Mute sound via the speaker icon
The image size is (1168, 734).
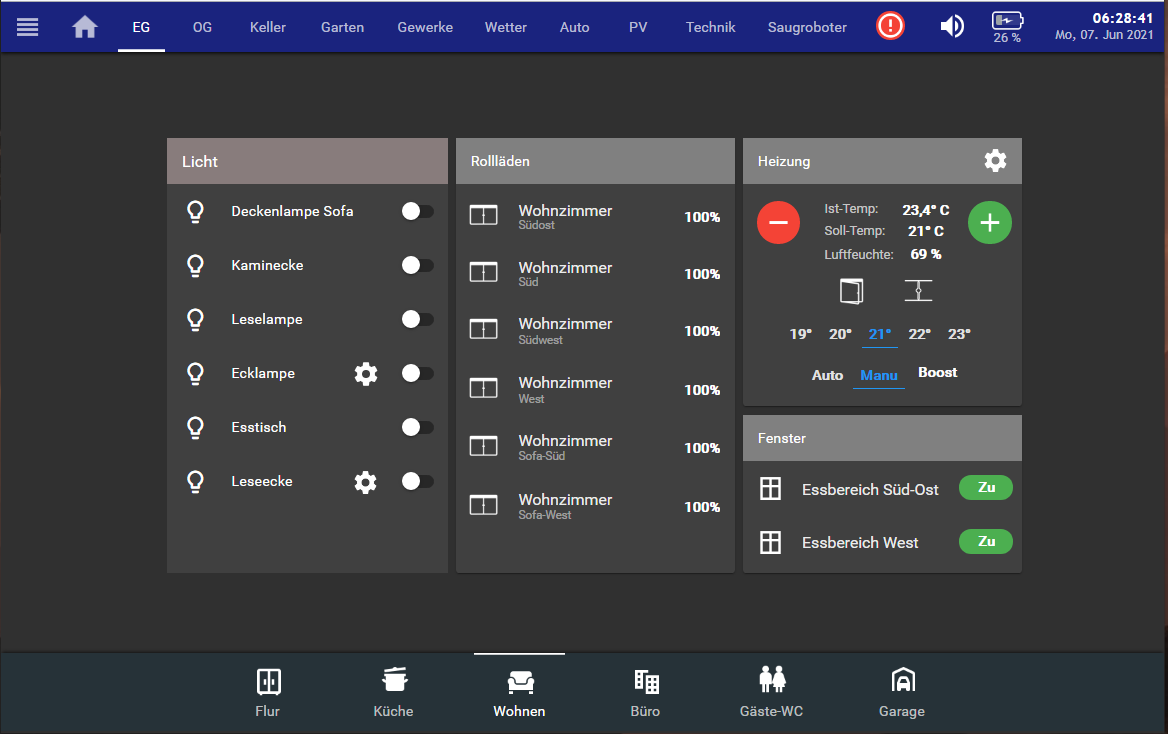952,27
